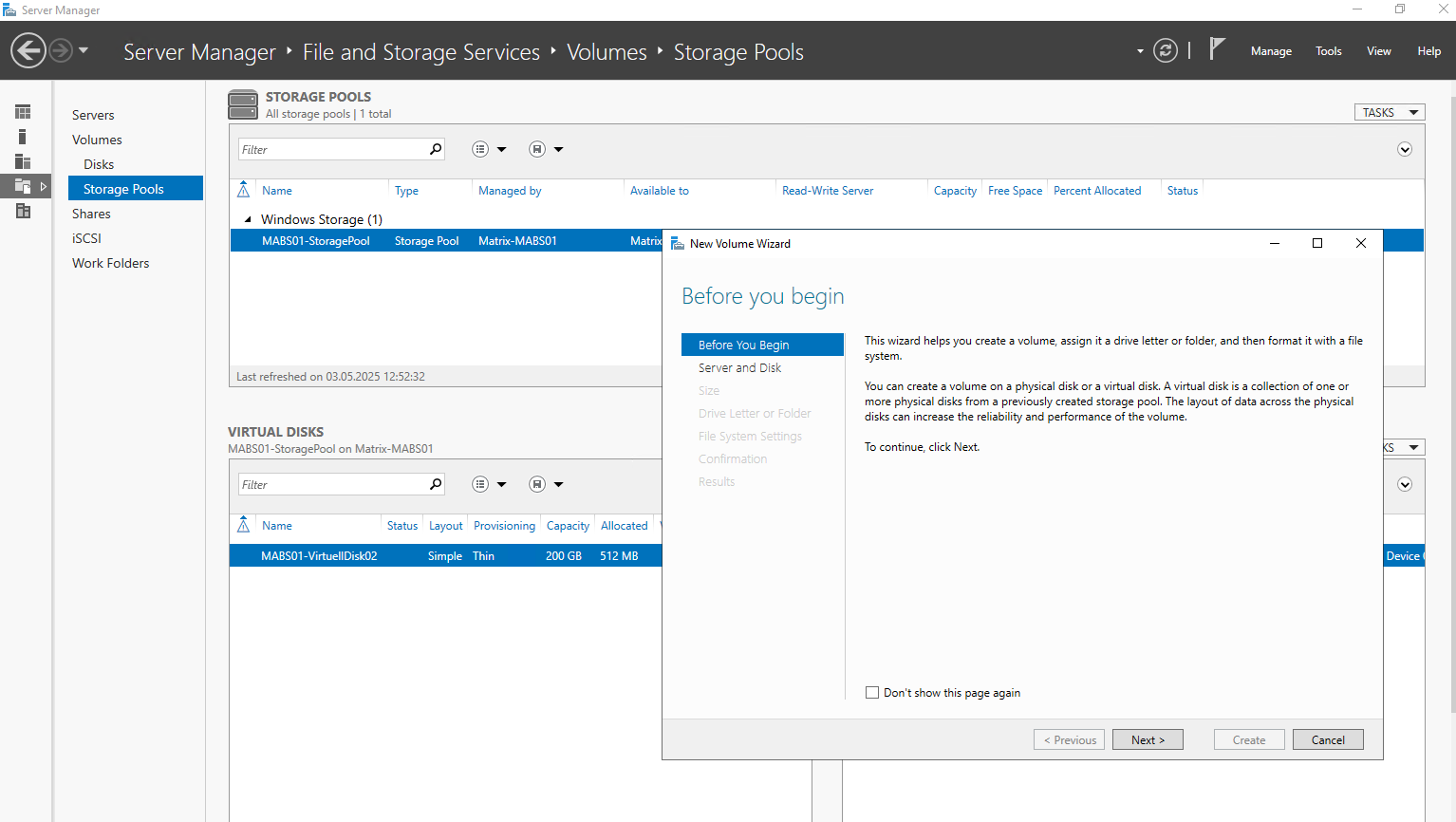Screen dimensions: 1456x822
Task: Select All Servers icon in sidebar
Action: [x=23, y=161]
